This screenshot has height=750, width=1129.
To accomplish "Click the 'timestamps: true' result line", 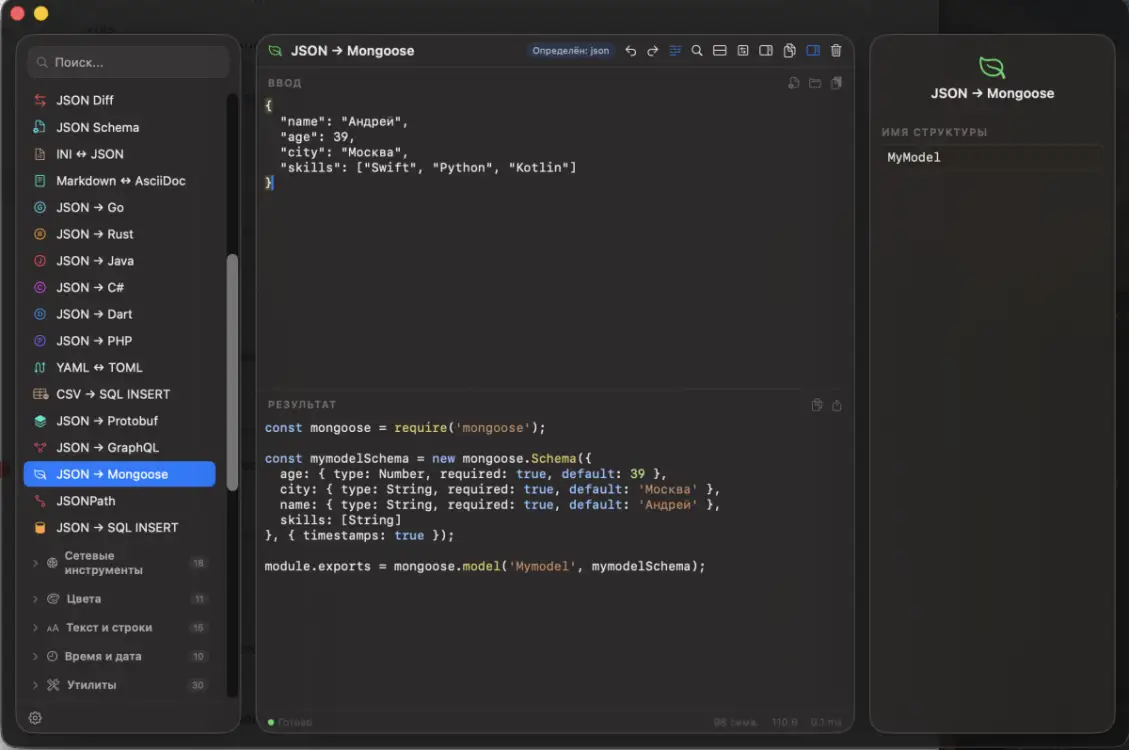I will click(x=359, y=536).
